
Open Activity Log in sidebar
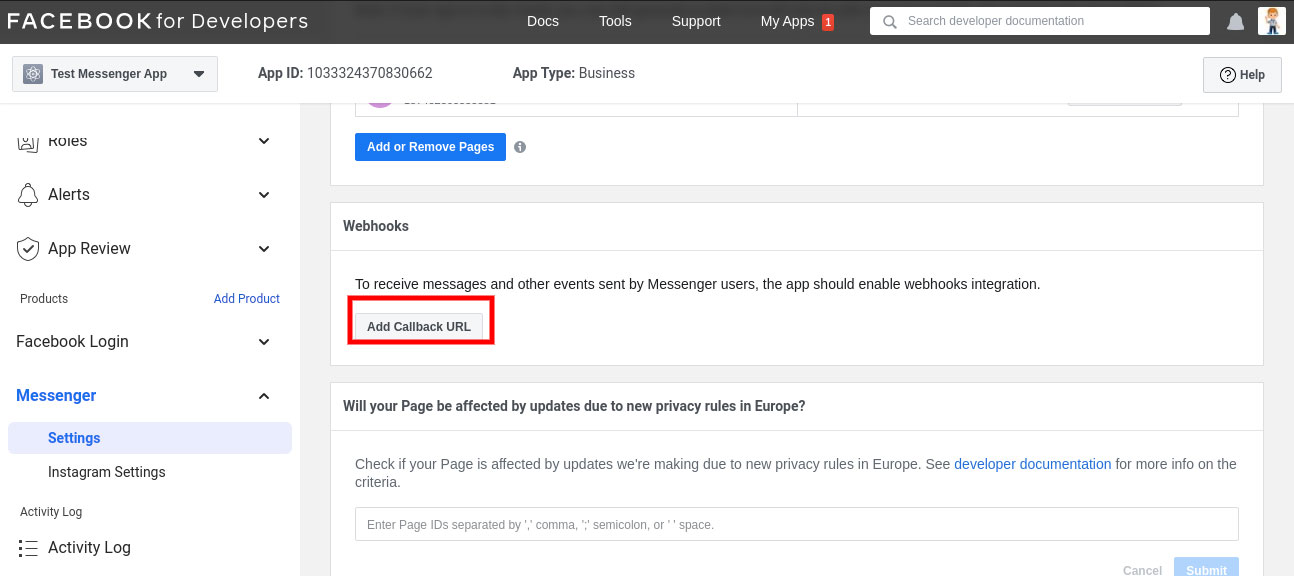[x=89, y=548]
